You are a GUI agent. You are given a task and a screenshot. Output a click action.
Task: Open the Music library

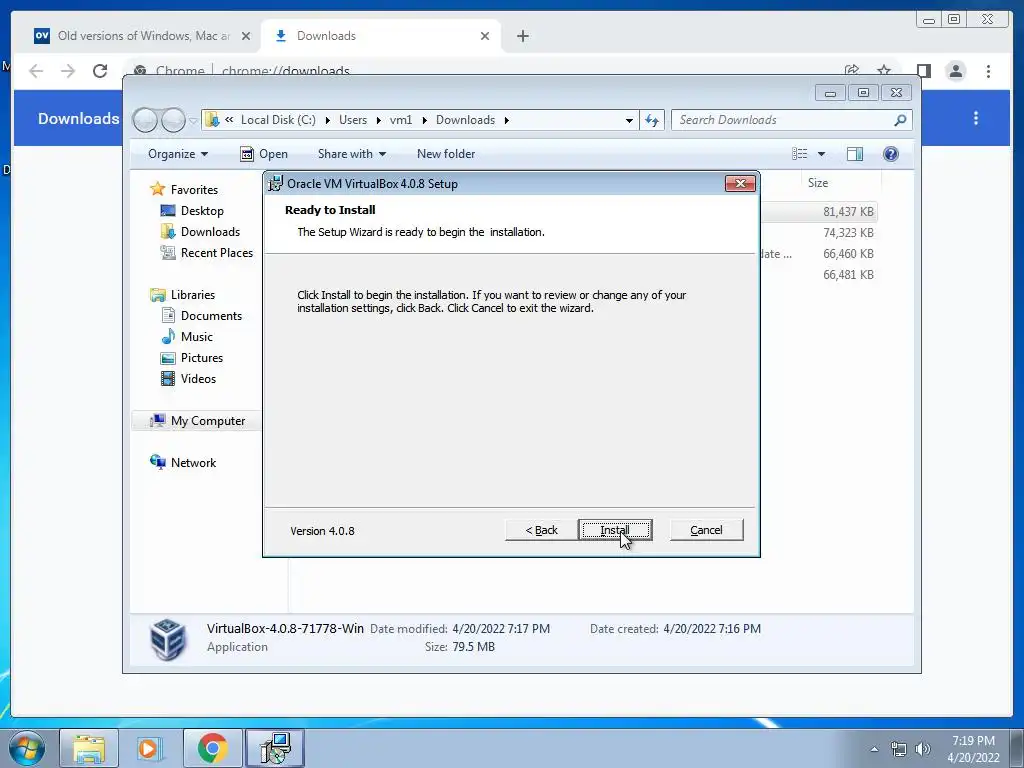click(x=197, y=337)
